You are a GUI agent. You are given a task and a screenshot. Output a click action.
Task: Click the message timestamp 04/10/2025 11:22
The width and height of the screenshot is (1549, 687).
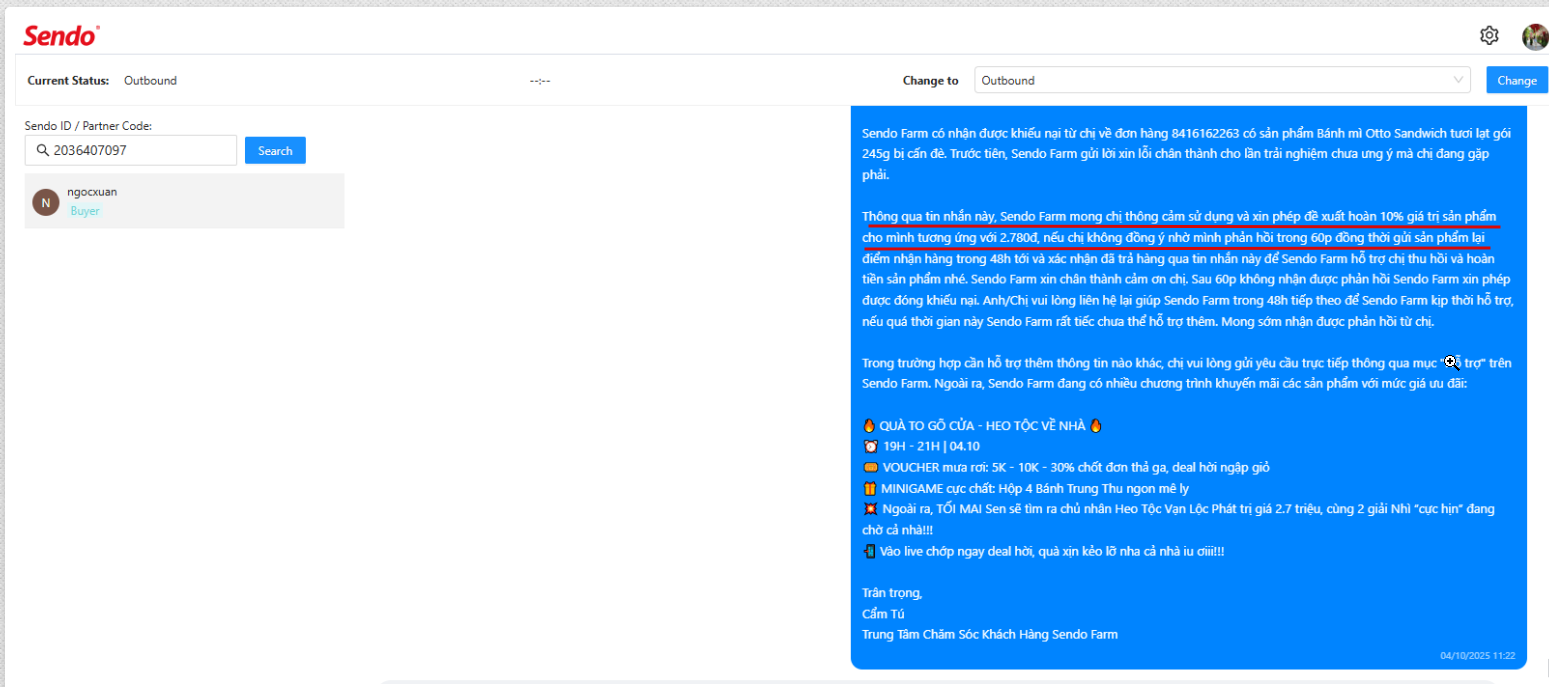[x=1477, y=656]
